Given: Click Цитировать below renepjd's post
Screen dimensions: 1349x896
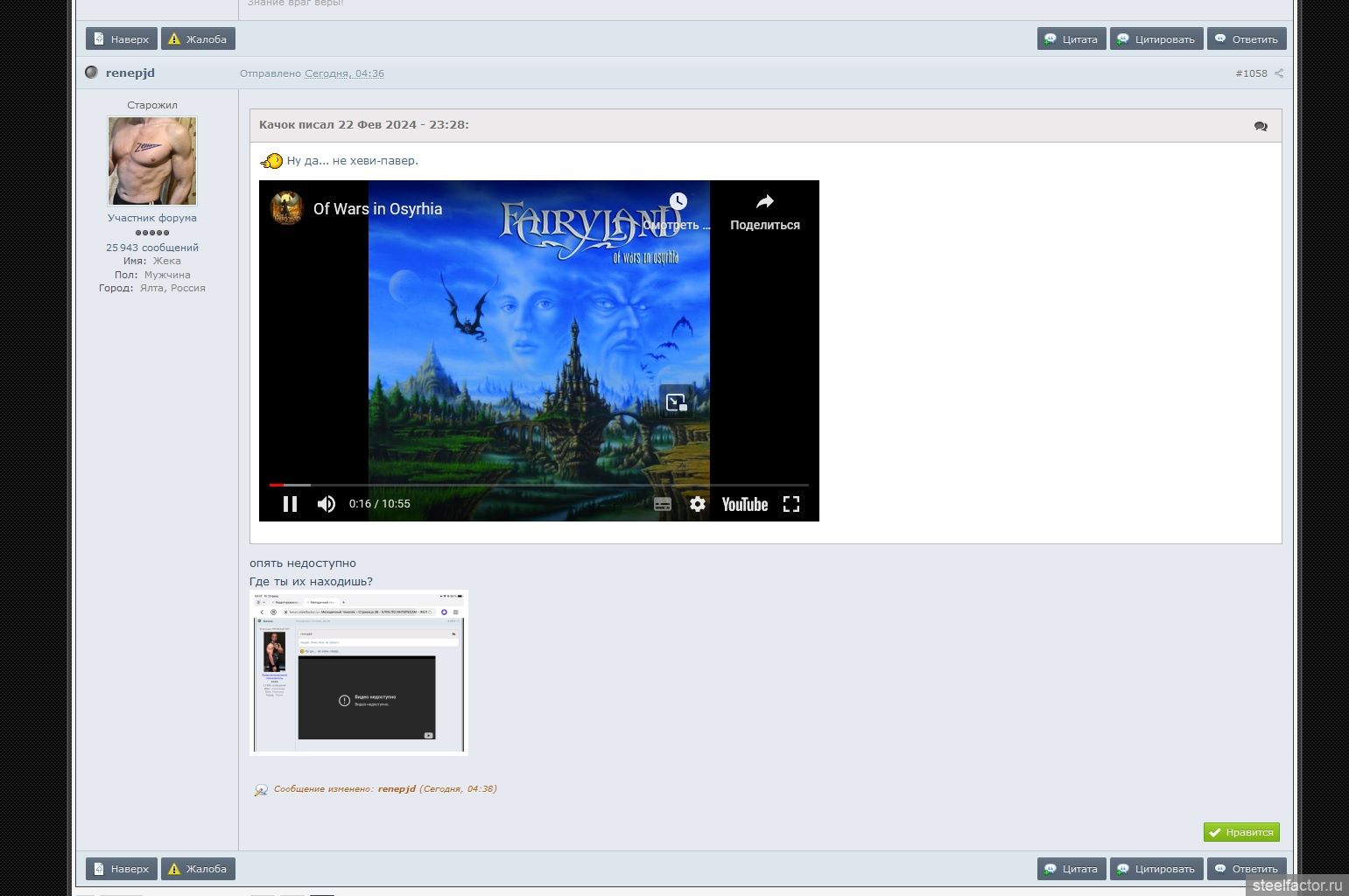Looking at the screenshot, I should [1156, 869].
